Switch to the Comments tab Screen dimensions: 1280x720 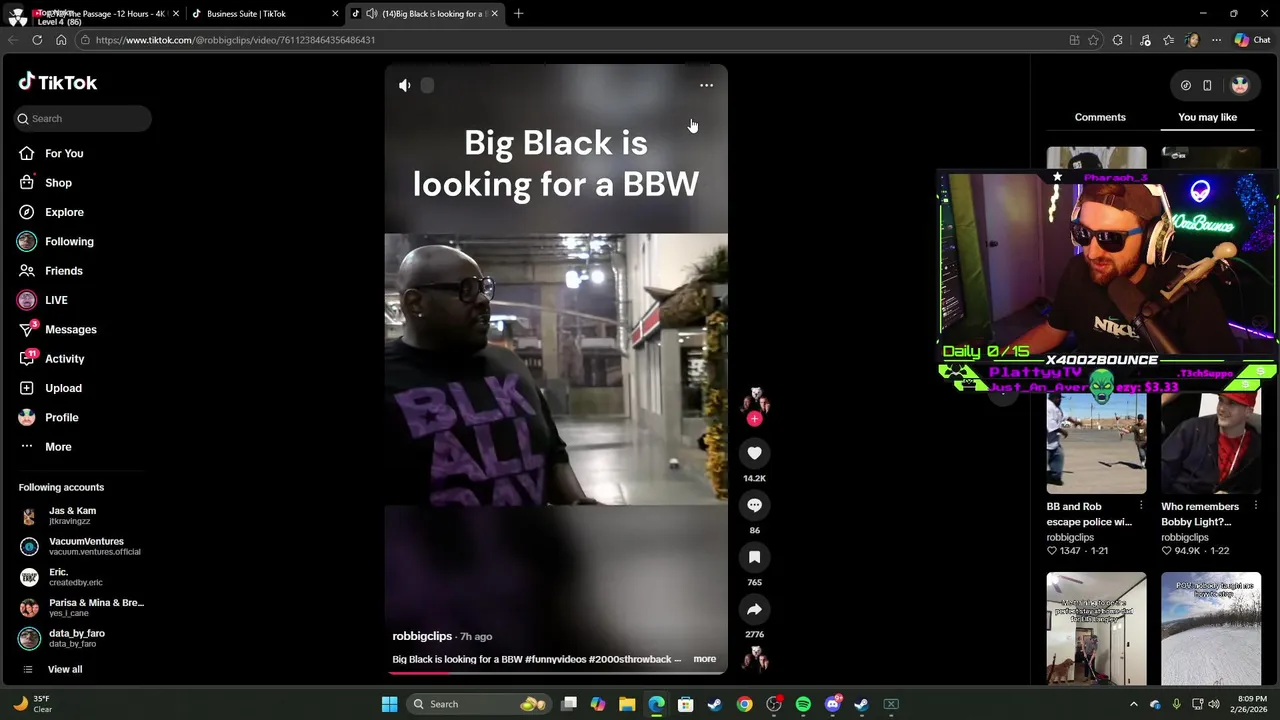pos(1100,117)
